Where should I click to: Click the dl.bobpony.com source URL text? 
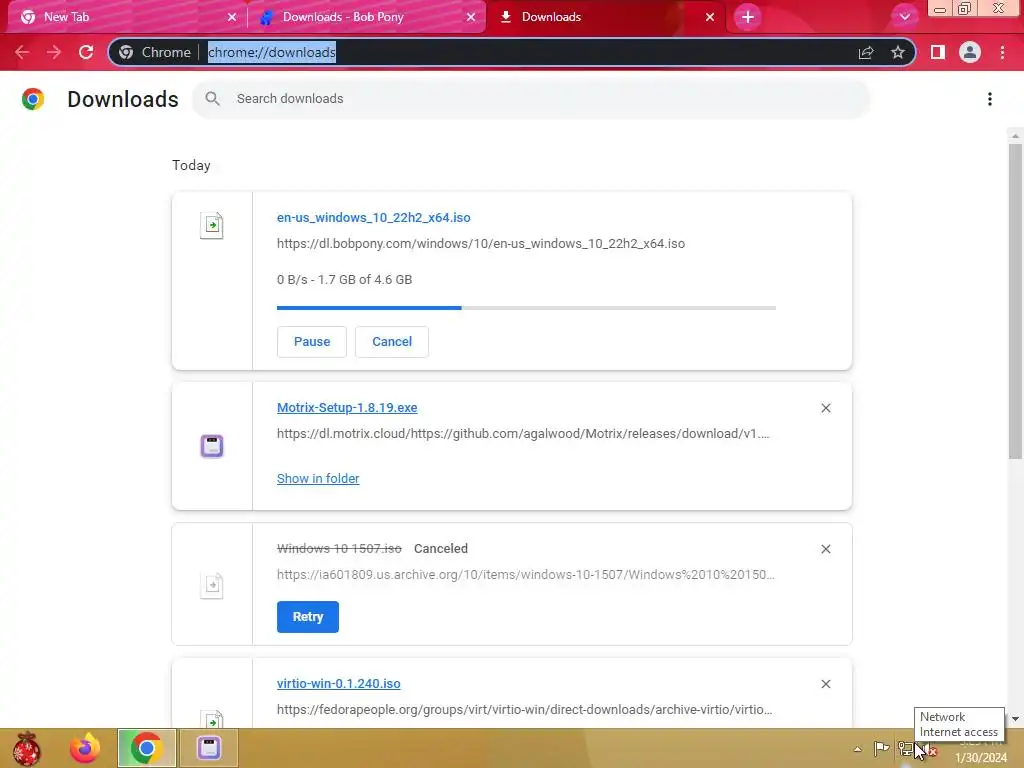pos(481,244)
